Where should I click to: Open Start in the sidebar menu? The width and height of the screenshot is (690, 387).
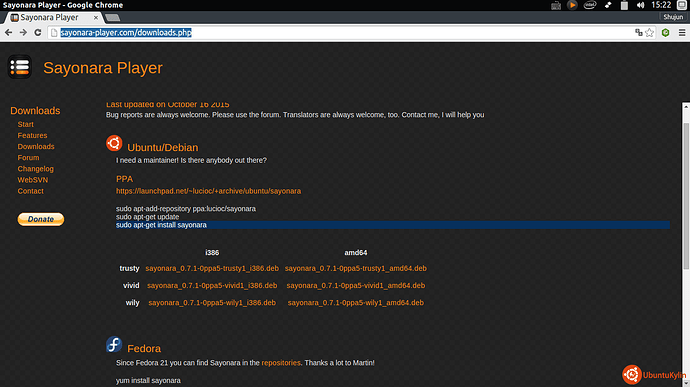tap(26, 125)
